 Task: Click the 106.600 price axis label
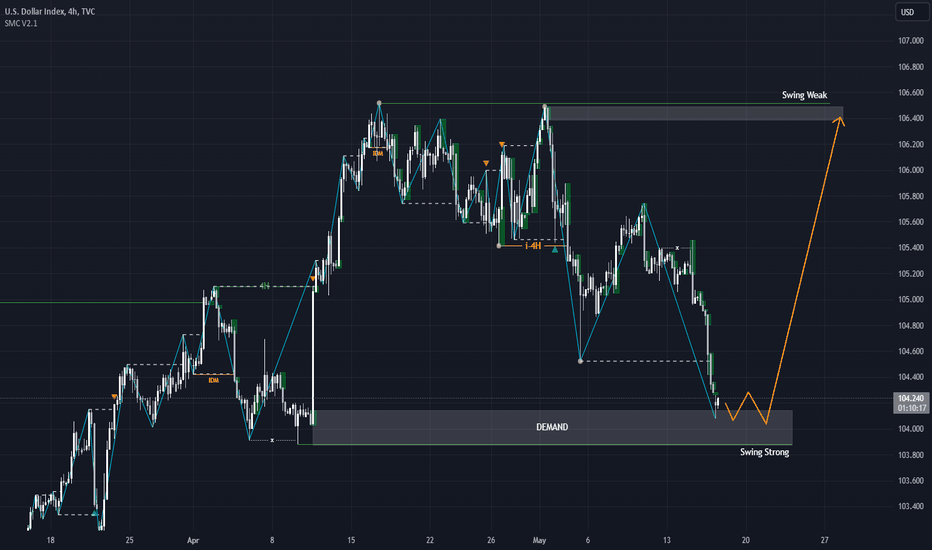pyautogui.click(x=911, y=93)
